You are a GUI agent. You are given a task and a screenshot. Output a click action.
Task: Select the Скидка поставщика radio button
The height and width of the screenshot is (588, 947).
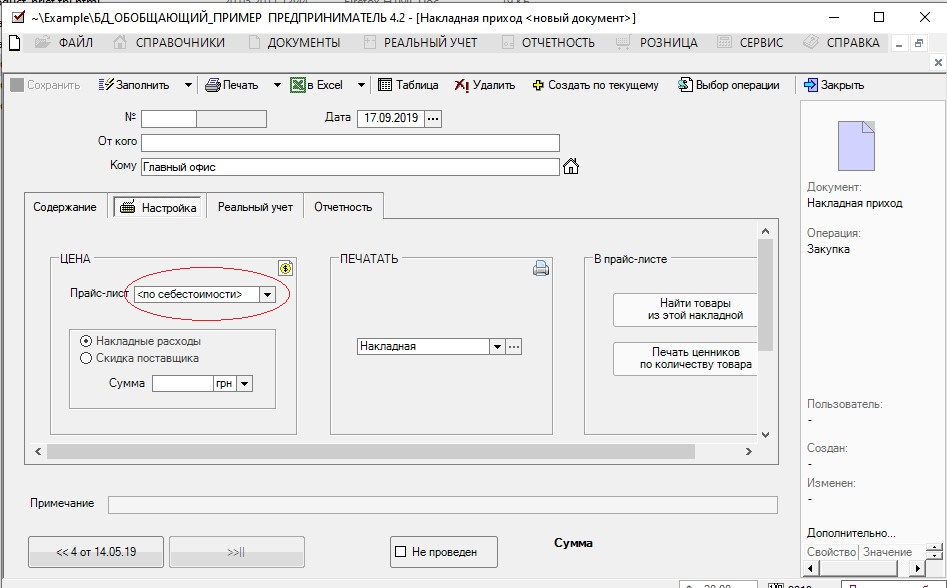(86, 358)
